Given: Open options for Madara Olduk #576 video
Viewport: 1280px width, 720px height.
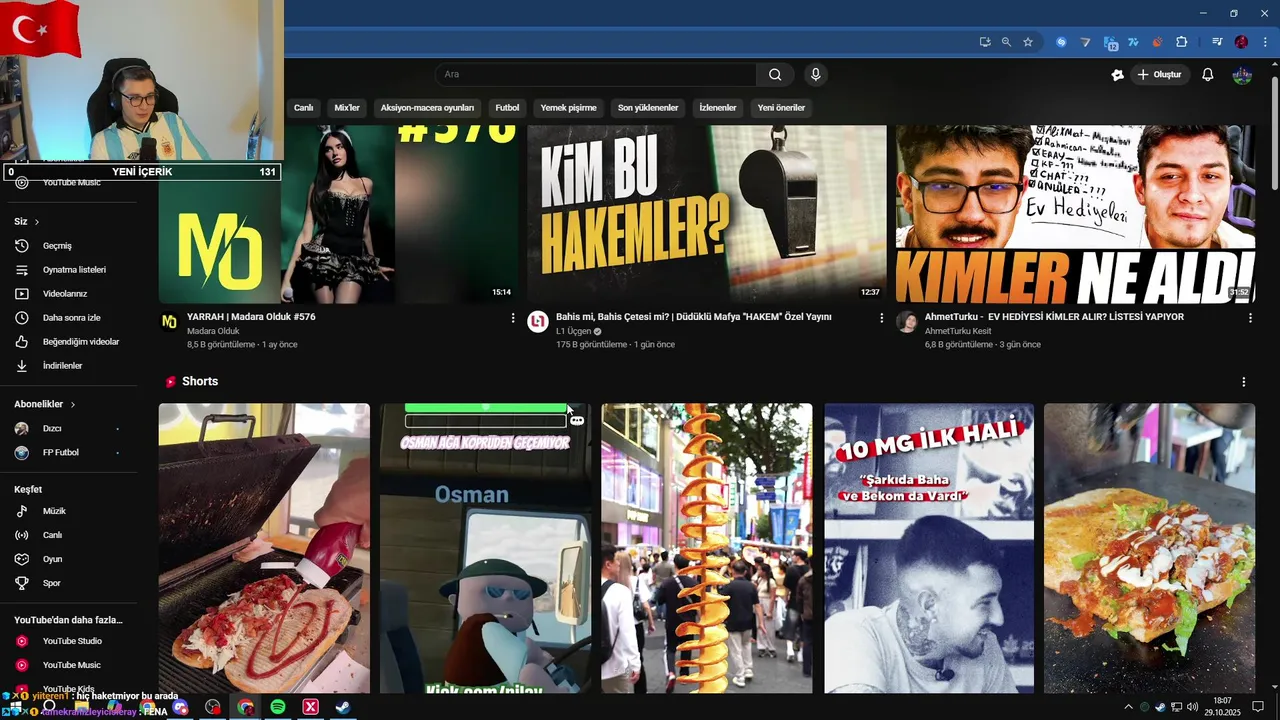Looking at the screenshot, I should (513, 318).
